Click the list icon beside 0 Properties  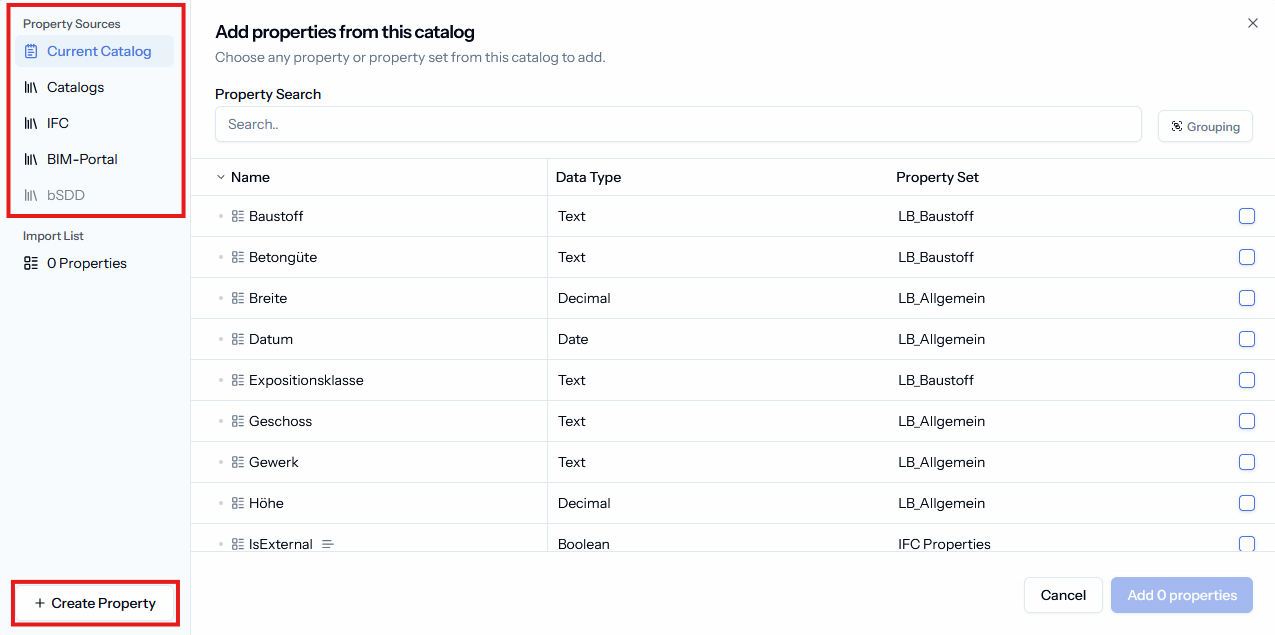pyautogui.click(x=31, y=263)
